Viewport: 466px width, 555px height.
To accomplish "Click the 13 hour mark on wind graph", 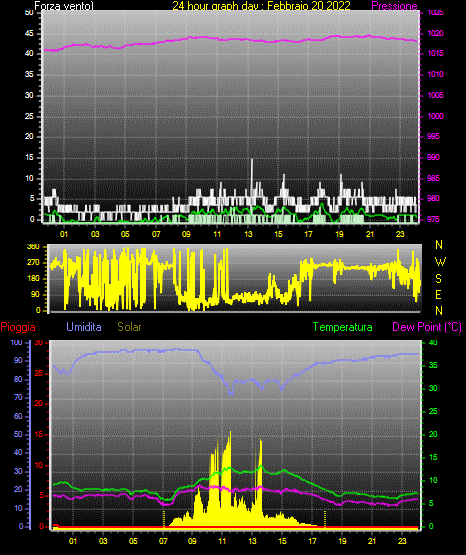I will coord(248,234).
